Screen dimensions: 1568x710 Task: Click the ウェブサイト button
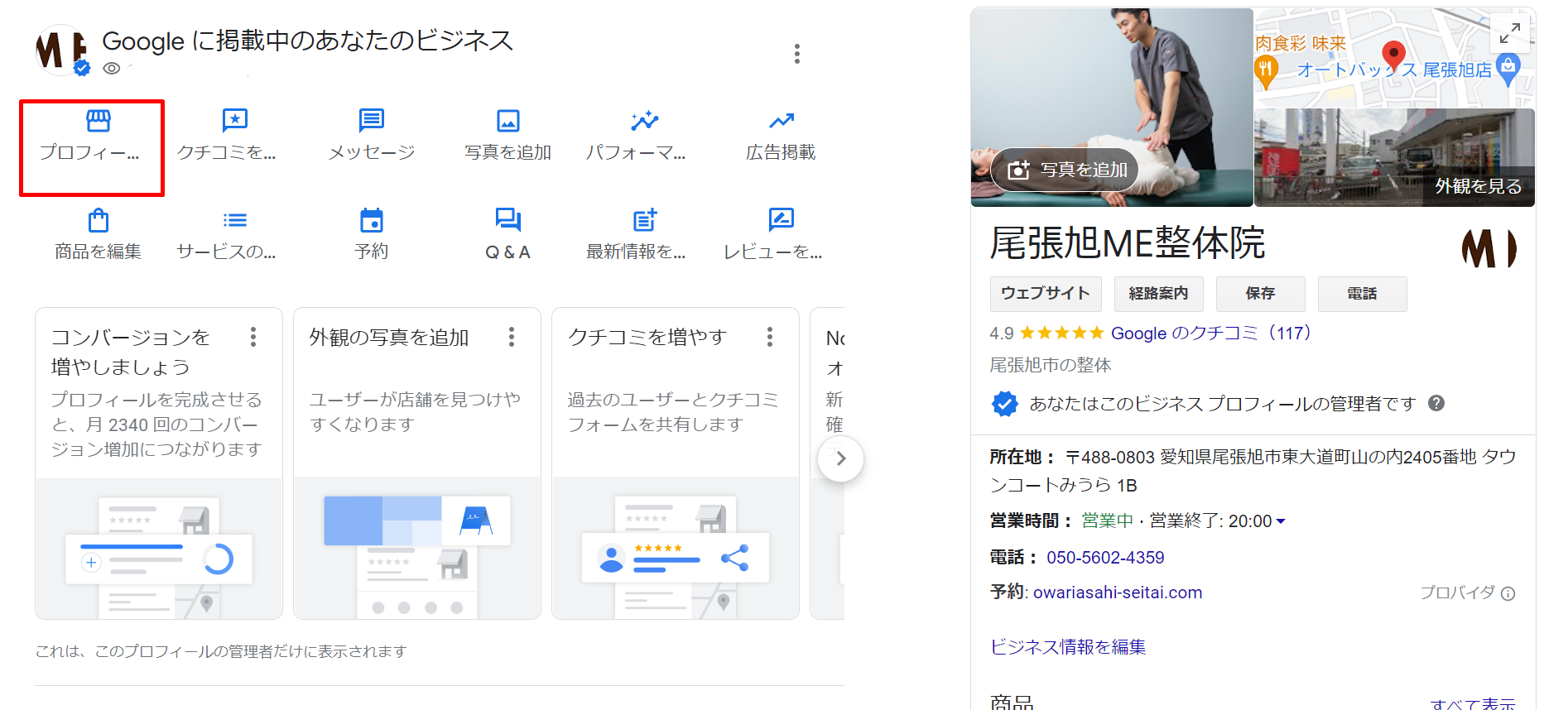[1046, 294]
